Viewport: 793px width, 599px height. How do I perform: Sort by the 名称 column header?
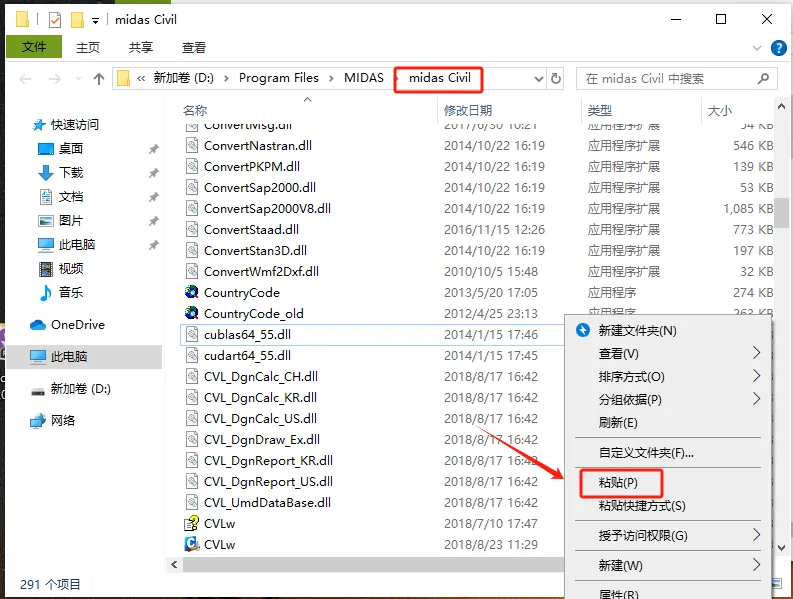[x=195, y=110]
